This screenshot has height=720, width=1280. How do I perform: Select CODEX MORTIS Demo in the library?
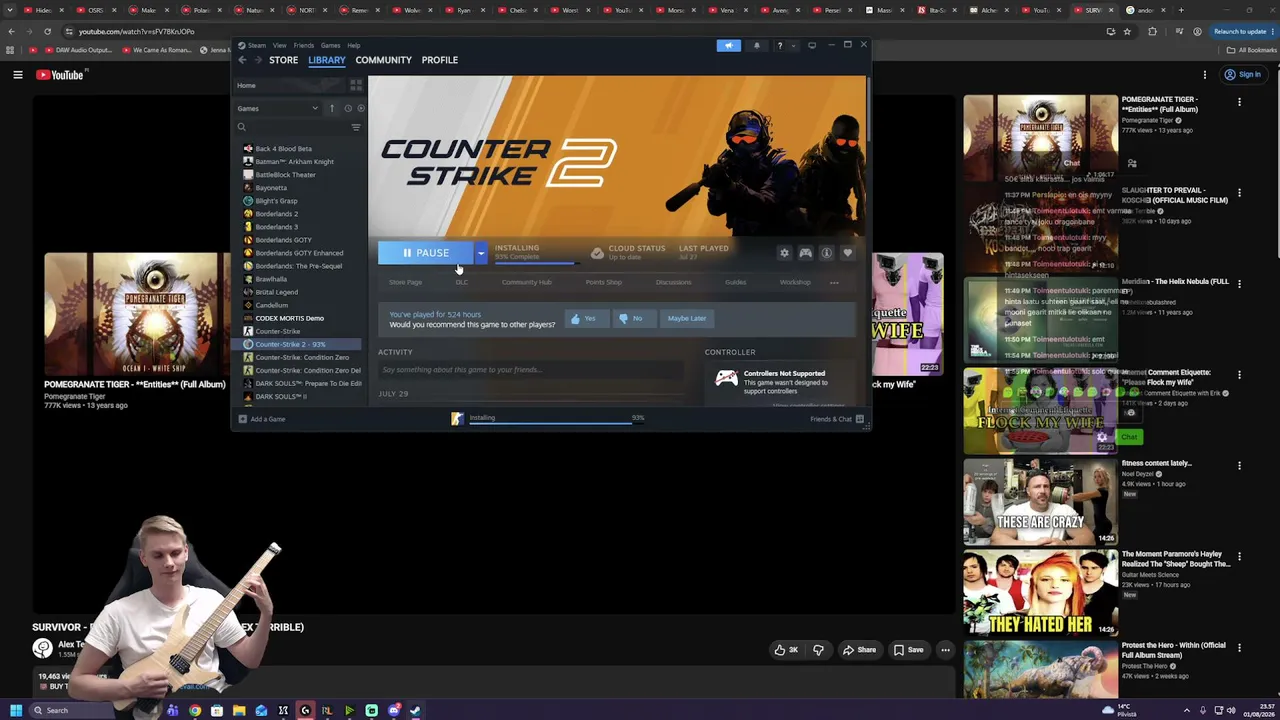(289, 318)
